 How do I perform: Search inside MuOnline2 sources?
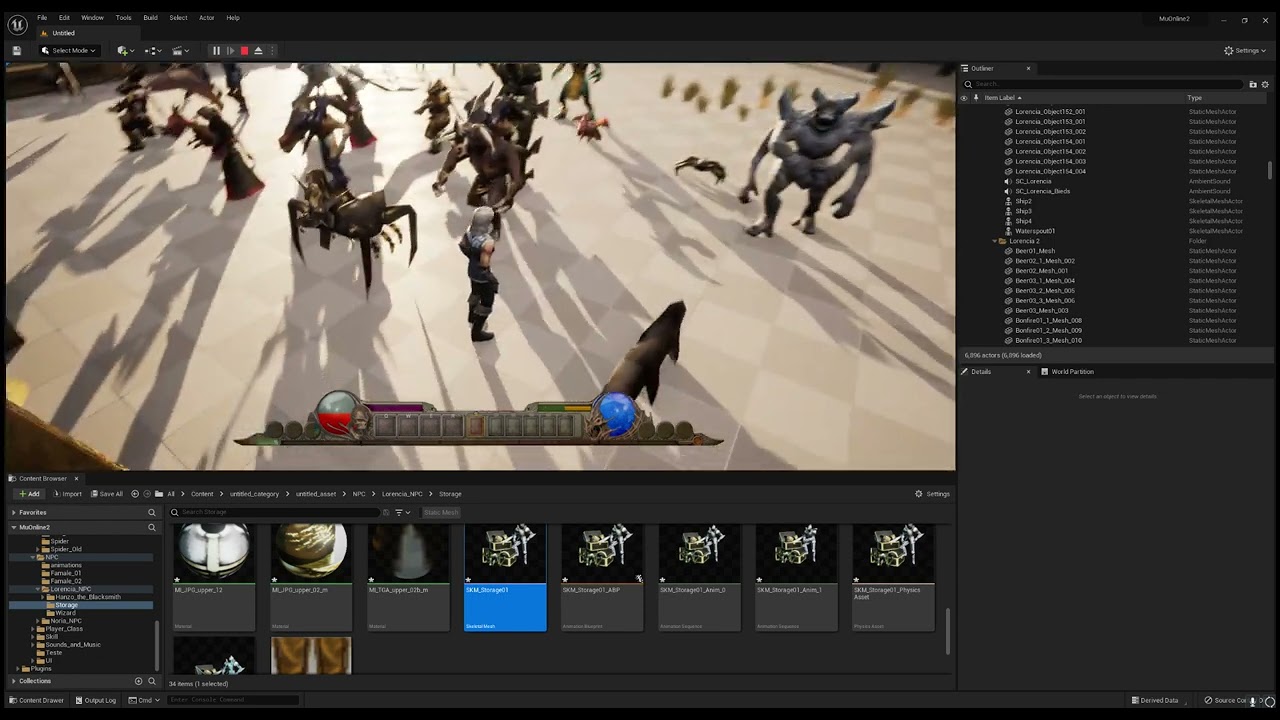tap(152, 527)
